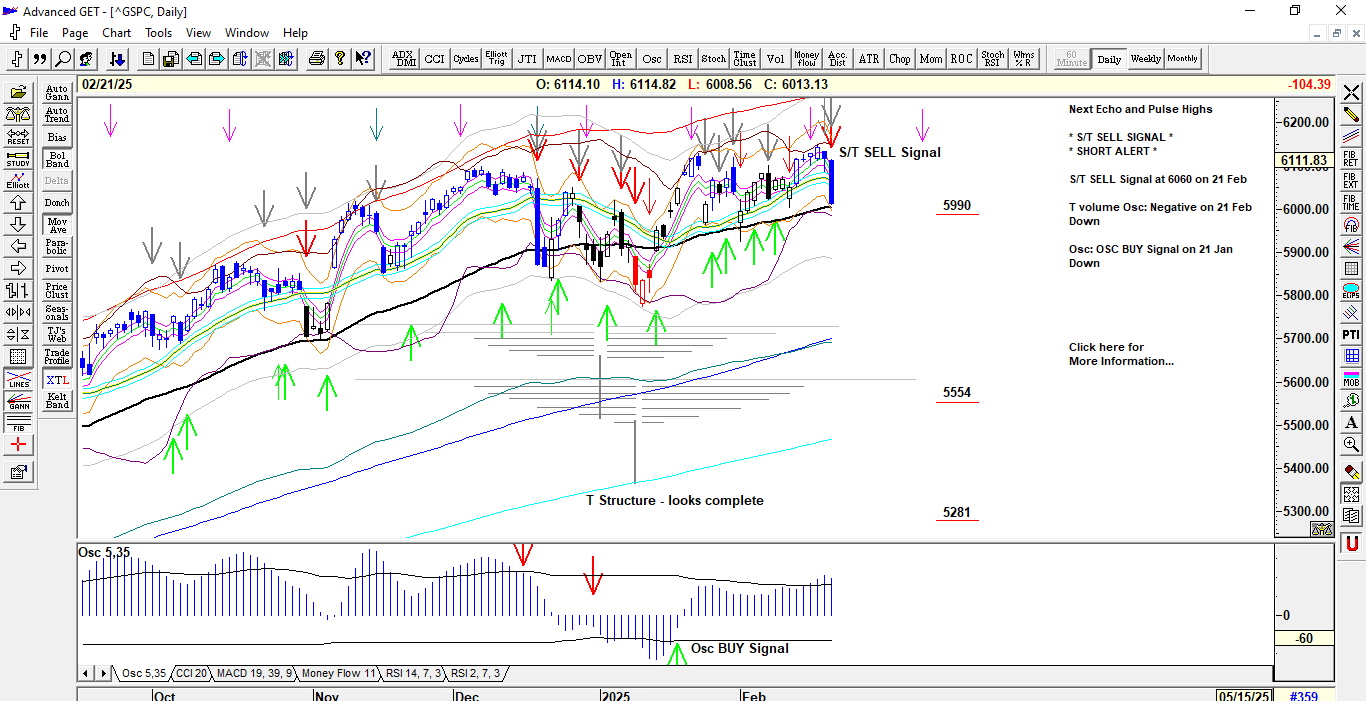Click the print icon in the toolbar
The image size is (1366, 701).
317,59
